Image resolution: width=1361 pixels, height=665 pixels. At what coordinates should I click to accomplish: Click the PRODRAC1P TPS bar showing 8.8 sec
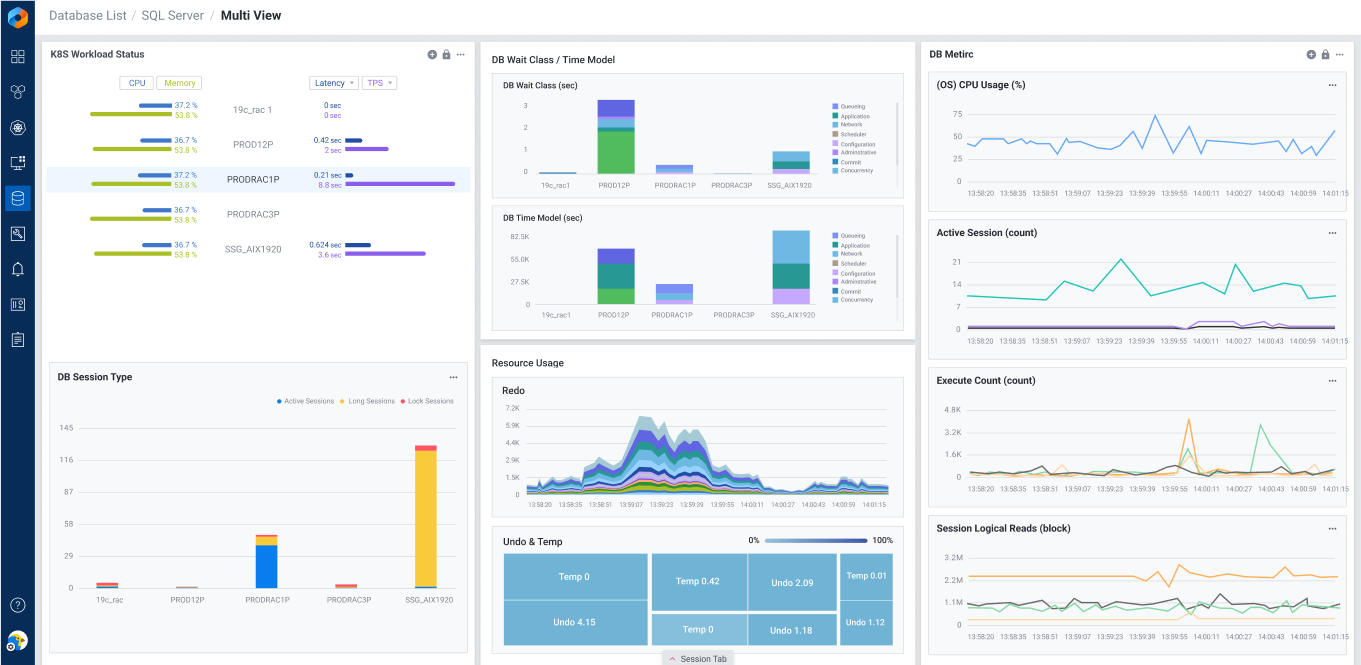[400, 185]
